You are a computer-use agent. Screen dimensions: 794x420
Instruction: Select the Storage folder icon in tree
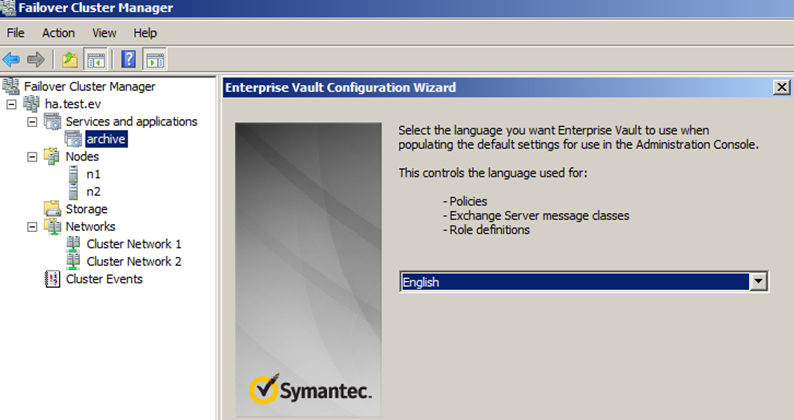52,209
